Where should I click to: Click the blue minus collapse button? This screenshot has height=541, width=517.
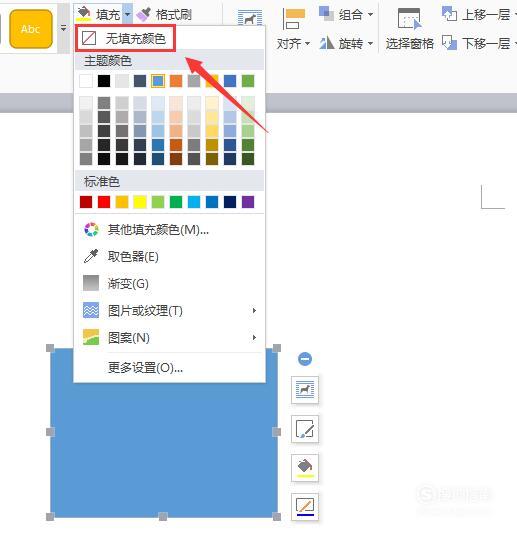[305, 359]
